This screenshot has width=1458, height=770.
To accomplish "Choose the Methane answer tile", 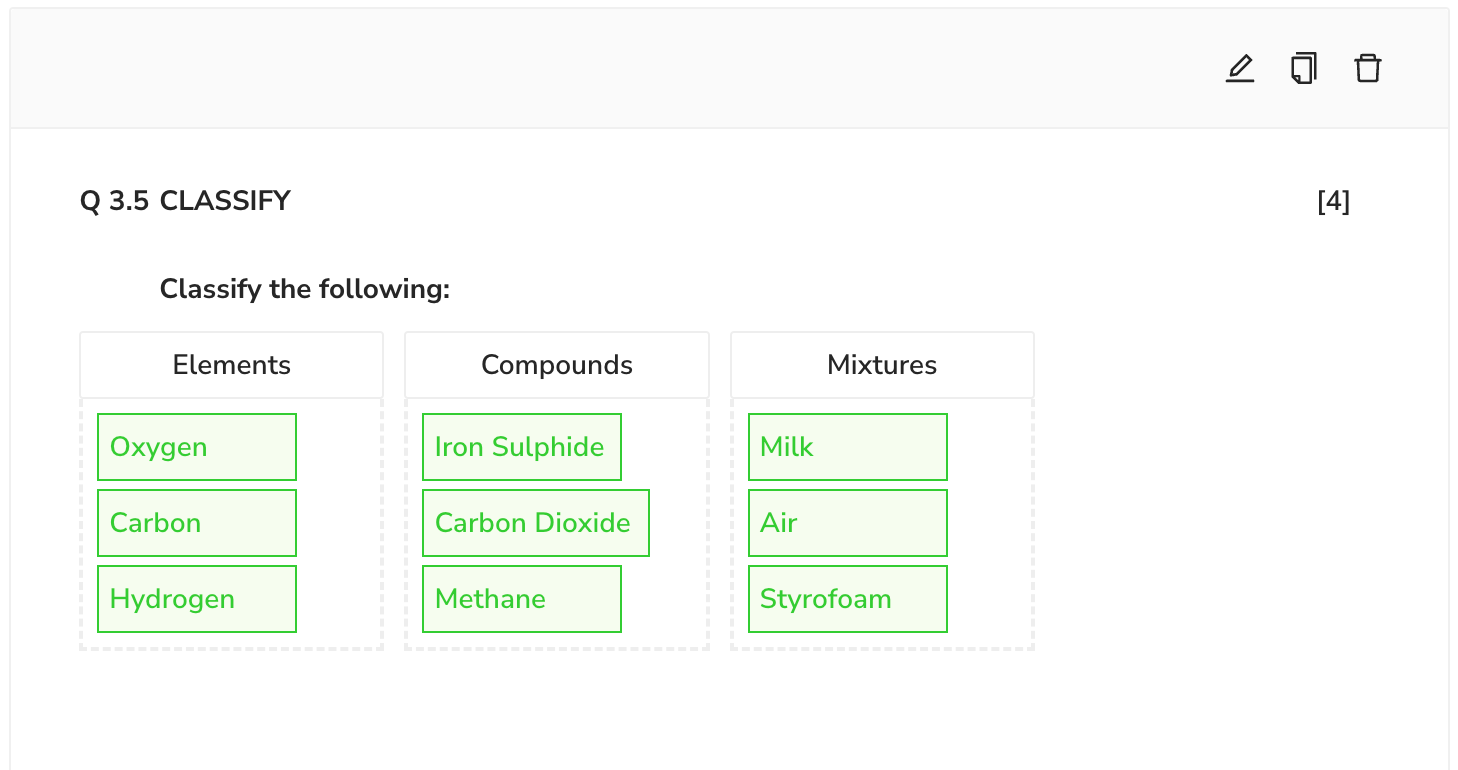I will (x=521, y=599).
